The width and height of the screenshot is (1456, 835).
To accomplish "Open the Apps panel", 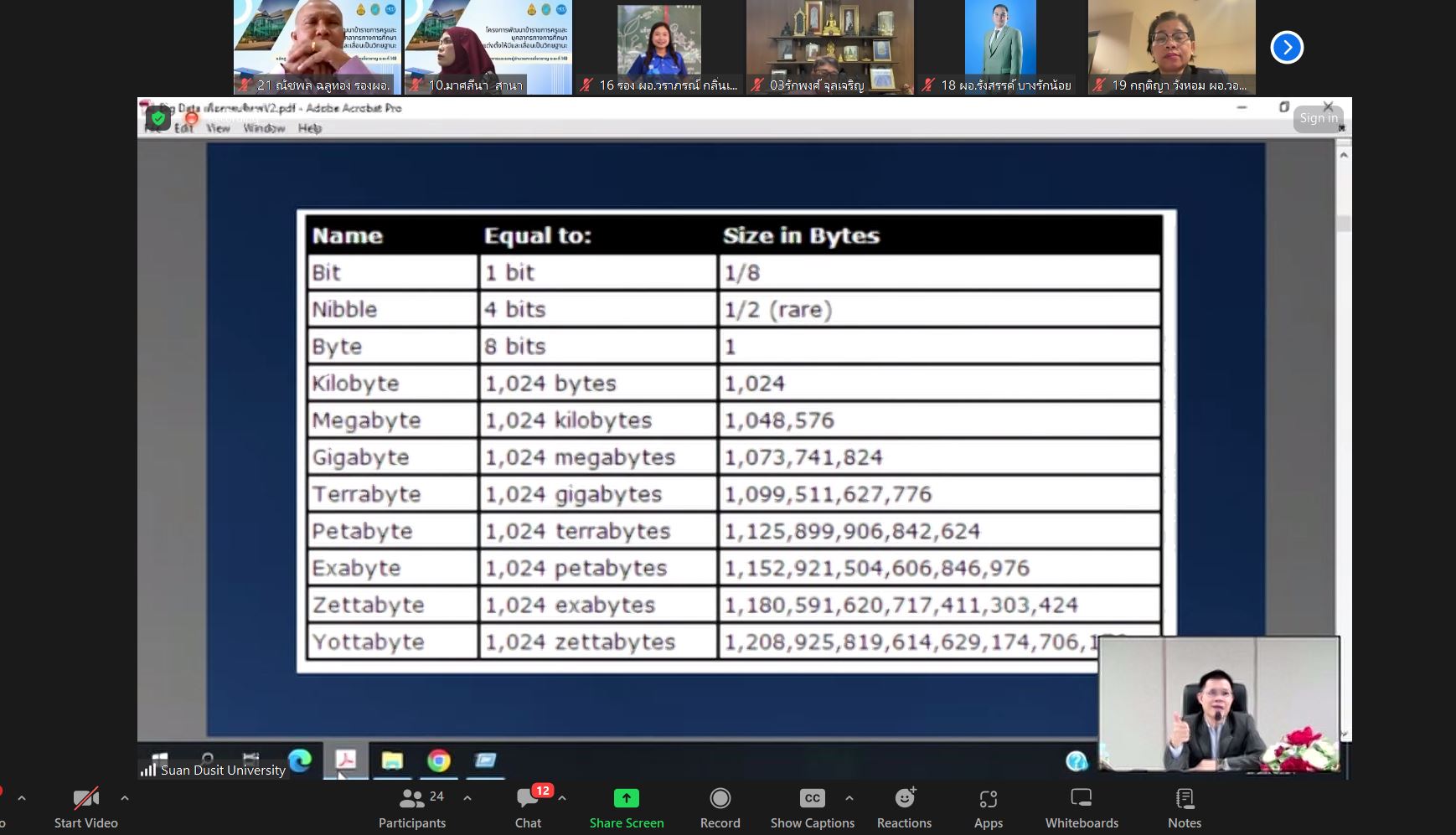I will (x=989, y=808).
